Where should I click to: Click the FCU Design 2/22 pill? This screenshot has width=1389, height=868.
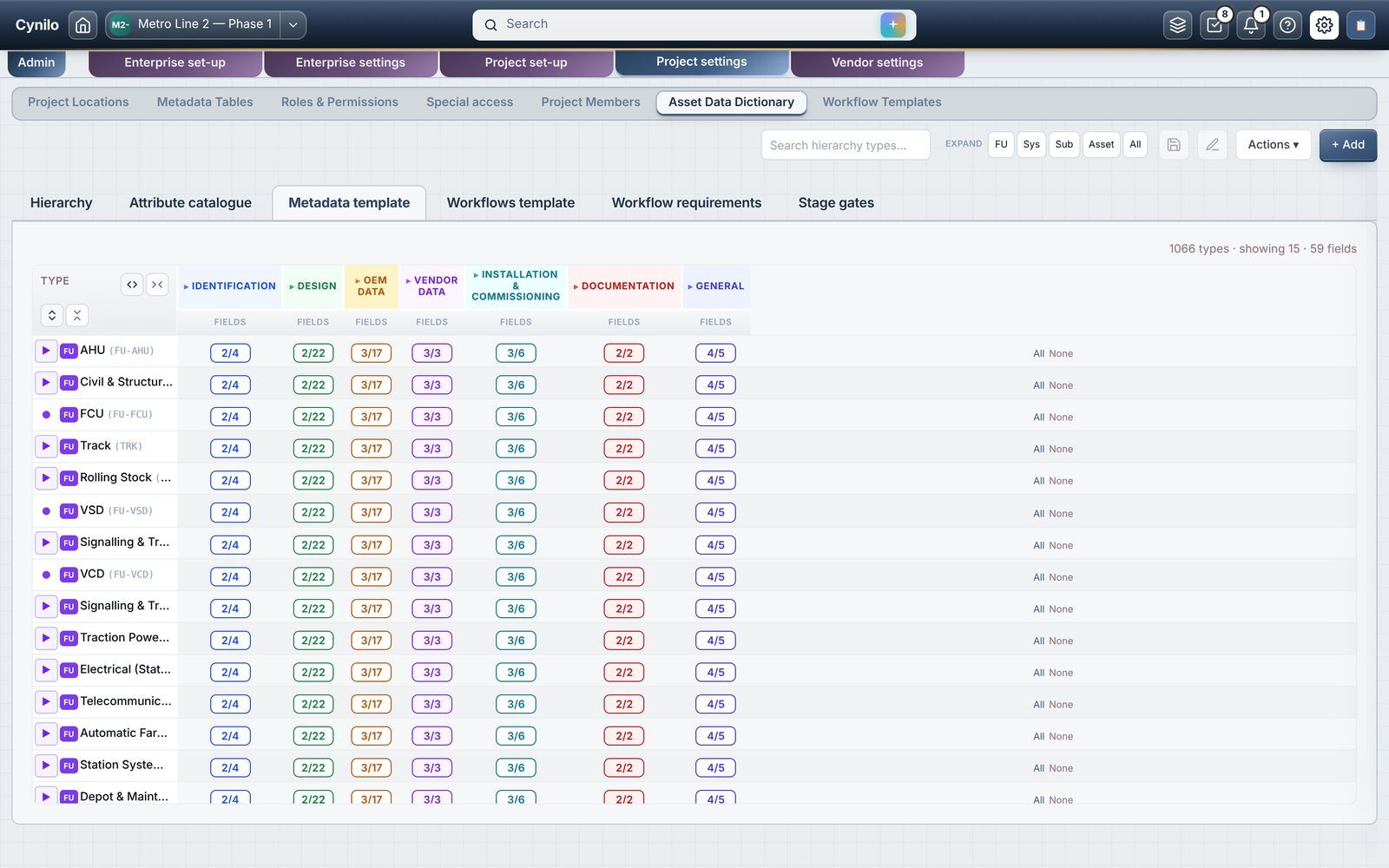tap(313, 417)
